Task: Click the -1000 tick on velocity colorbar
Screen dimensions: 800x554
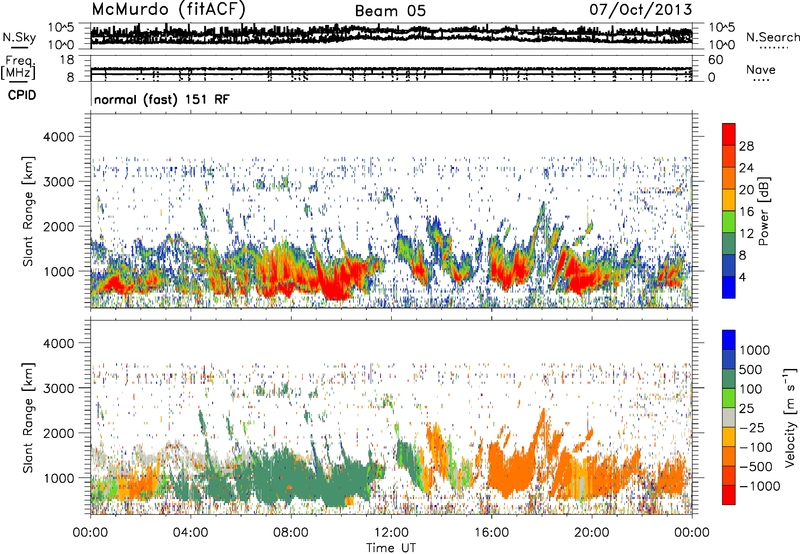Action: click(x=760, y=486)
